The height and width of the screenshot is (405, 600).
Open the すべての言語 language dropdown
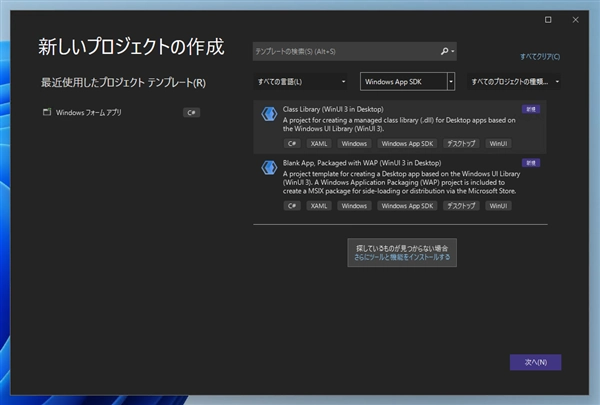click(300, 82)
